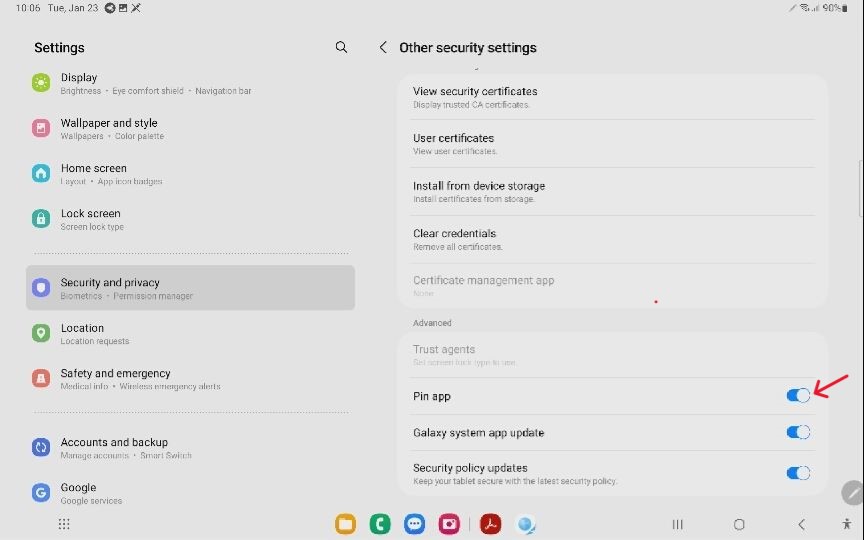The width and height of the screenshot is (864, 540).
Task: Turn off the Pin app toggle
Action: (x=798, y=395)
